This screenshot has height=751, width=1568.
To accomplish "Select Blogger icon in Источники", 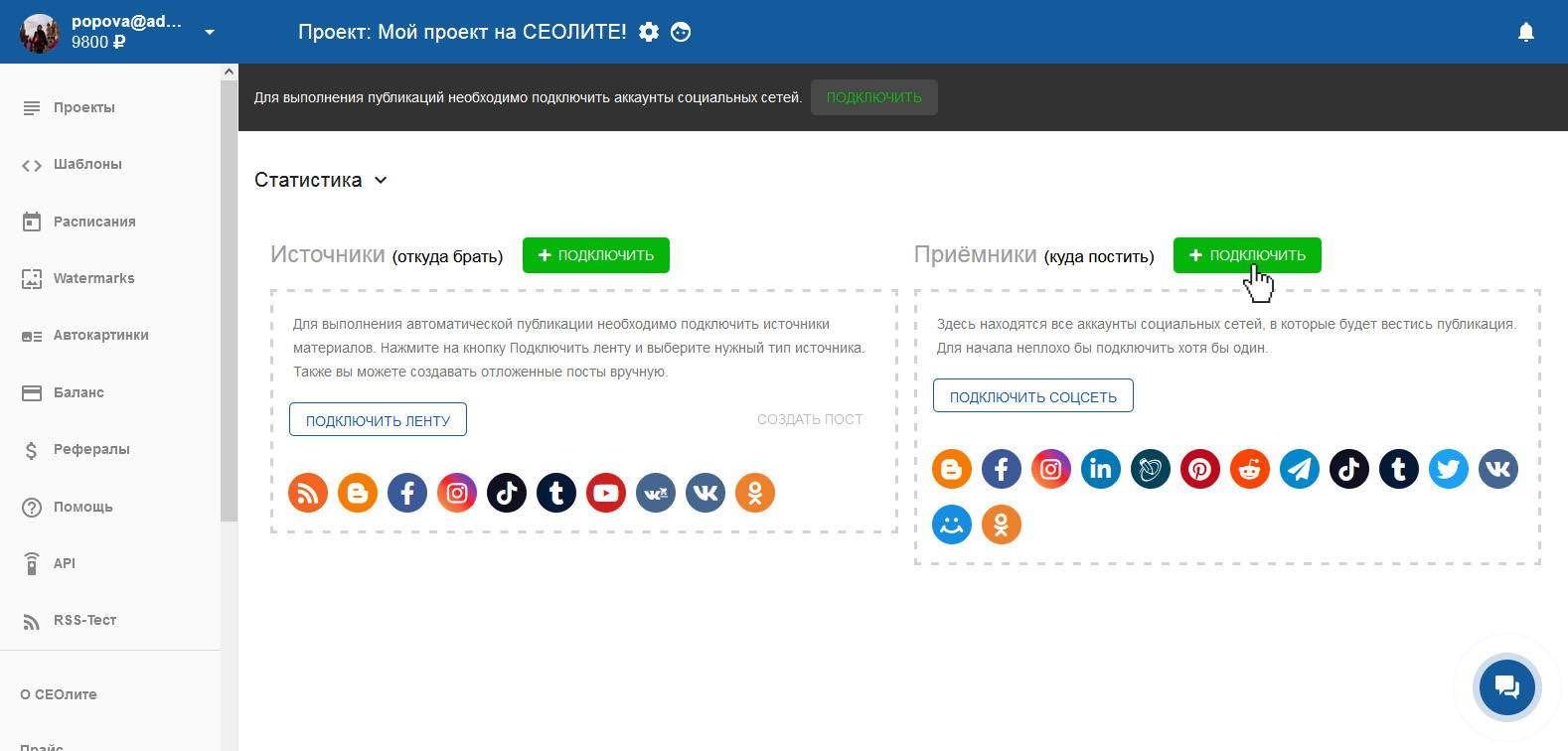I will point(358,493).
